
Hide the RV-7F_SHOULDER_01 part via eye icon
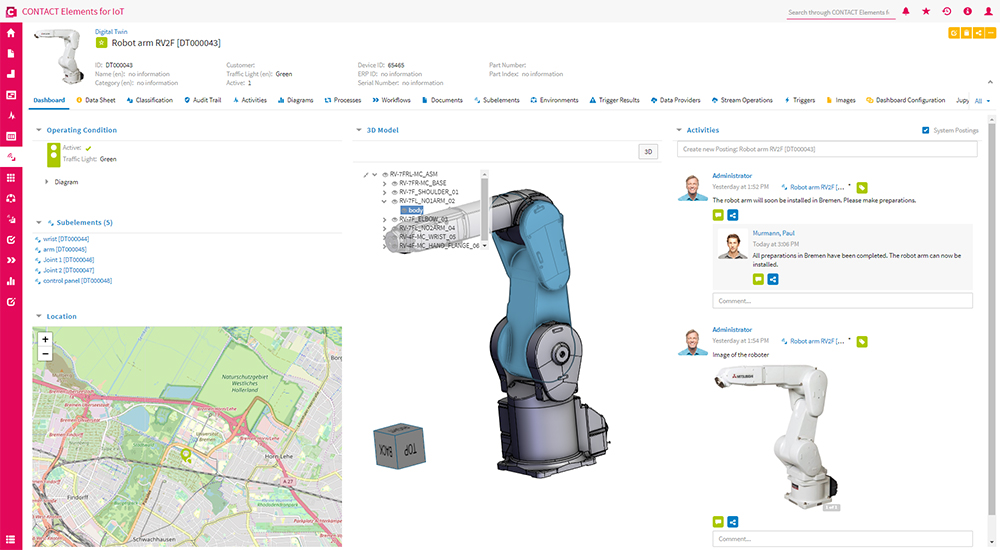[395, 192]
